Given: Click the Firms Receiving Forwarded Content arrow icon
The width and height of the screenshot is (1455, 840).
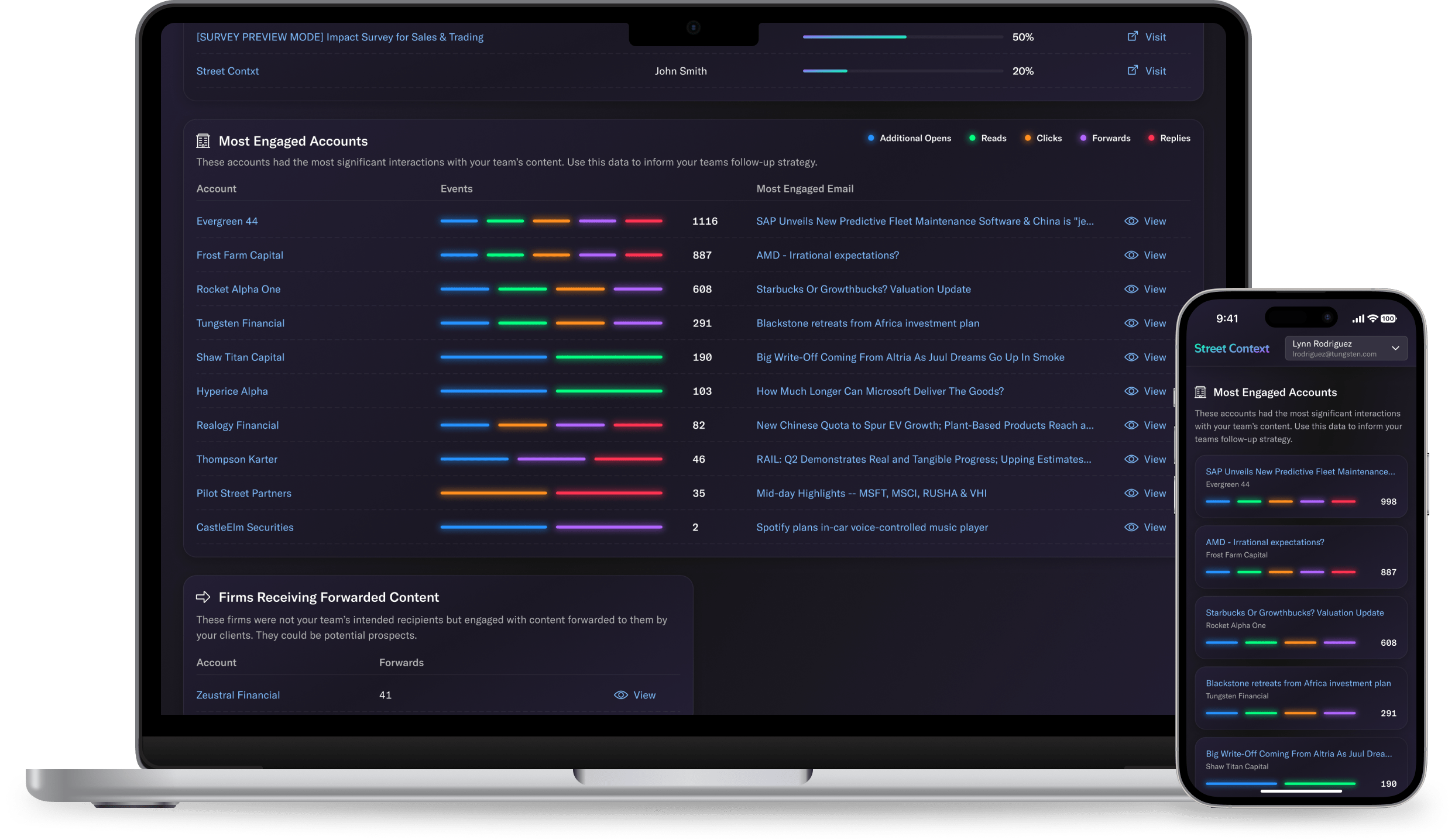Looking at the screenshot, I should 203,597.
